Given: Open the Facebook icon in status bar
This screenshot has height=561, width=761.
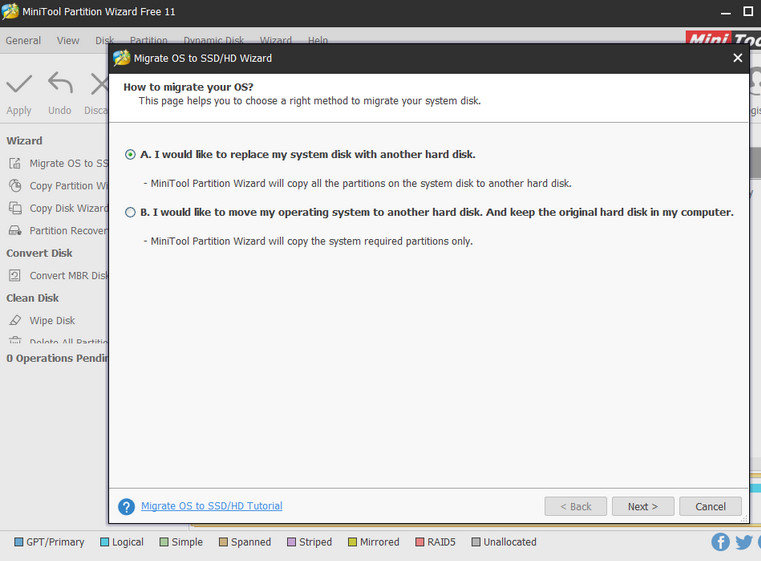Looking at the screenshot, I should [x=721, y=542].
